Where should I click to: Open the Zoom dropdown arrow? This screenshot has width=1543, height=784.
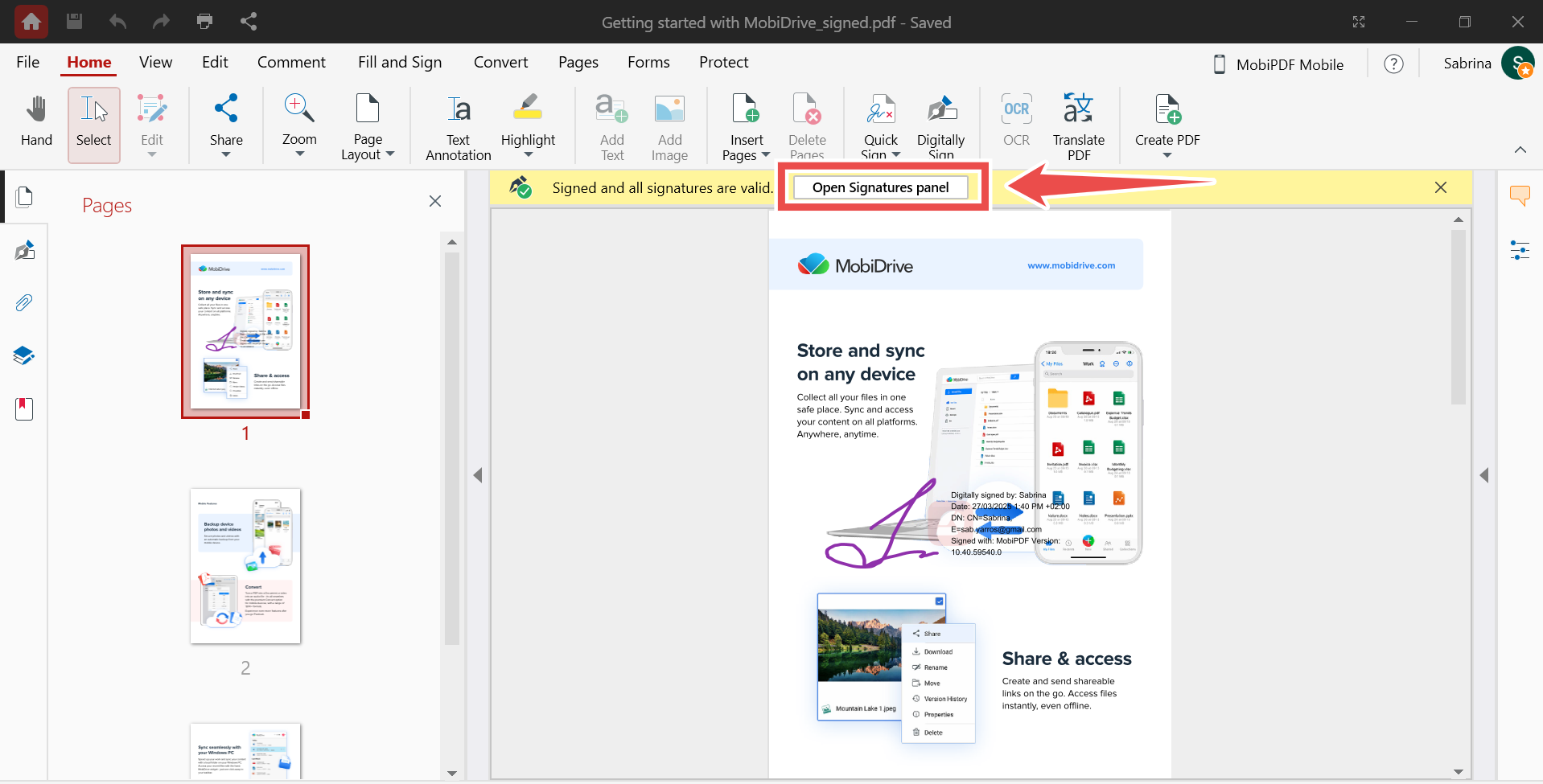click(299, 154)
